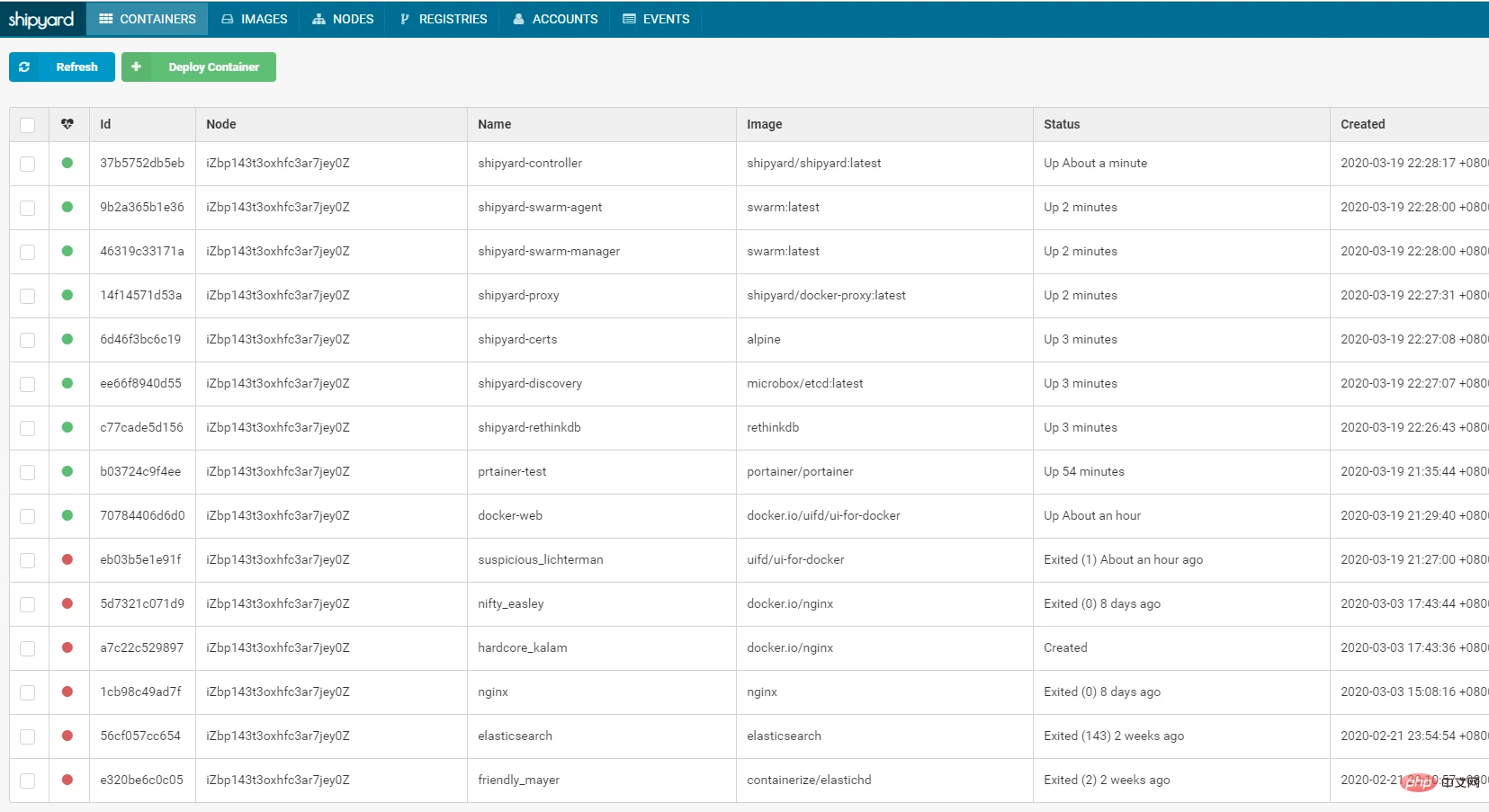The height and width of the screenshot is (812, 1489).
Task: Click red status dot for elasticsearch container
Action: (67, 736)
